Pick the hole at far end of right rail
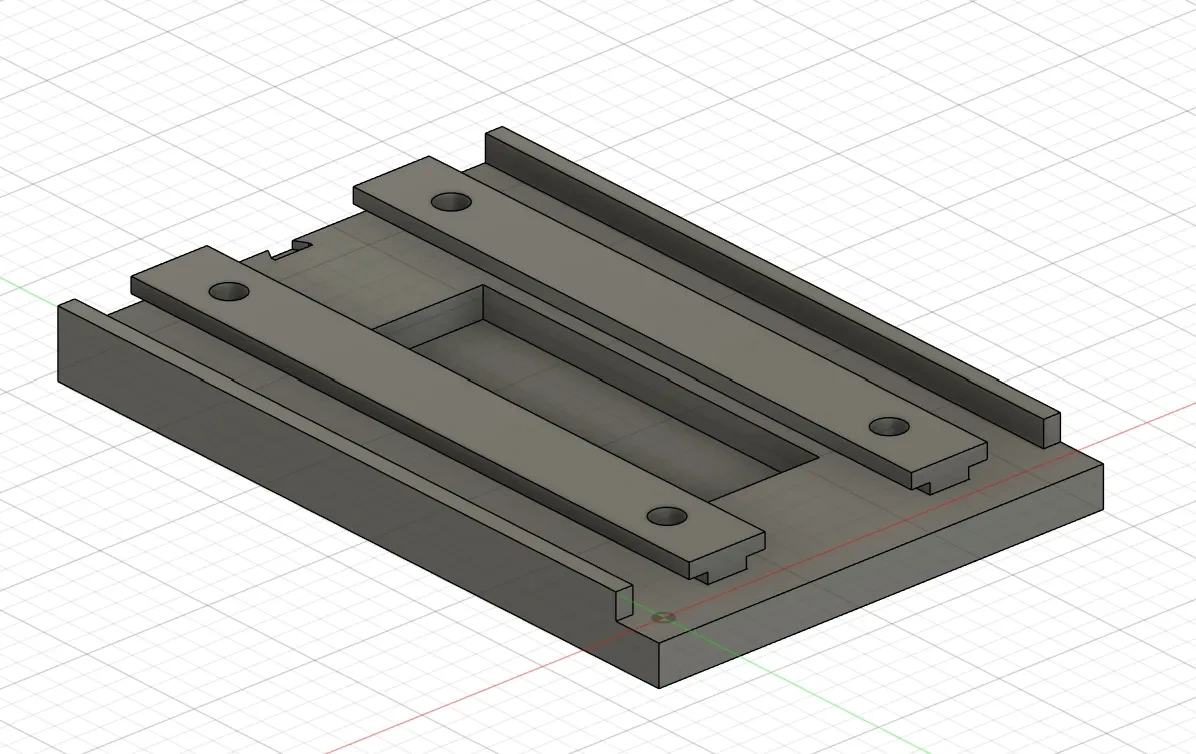The width and height of the screenshot is (1196, 754). pyautogui.click(x=452, y=202)
